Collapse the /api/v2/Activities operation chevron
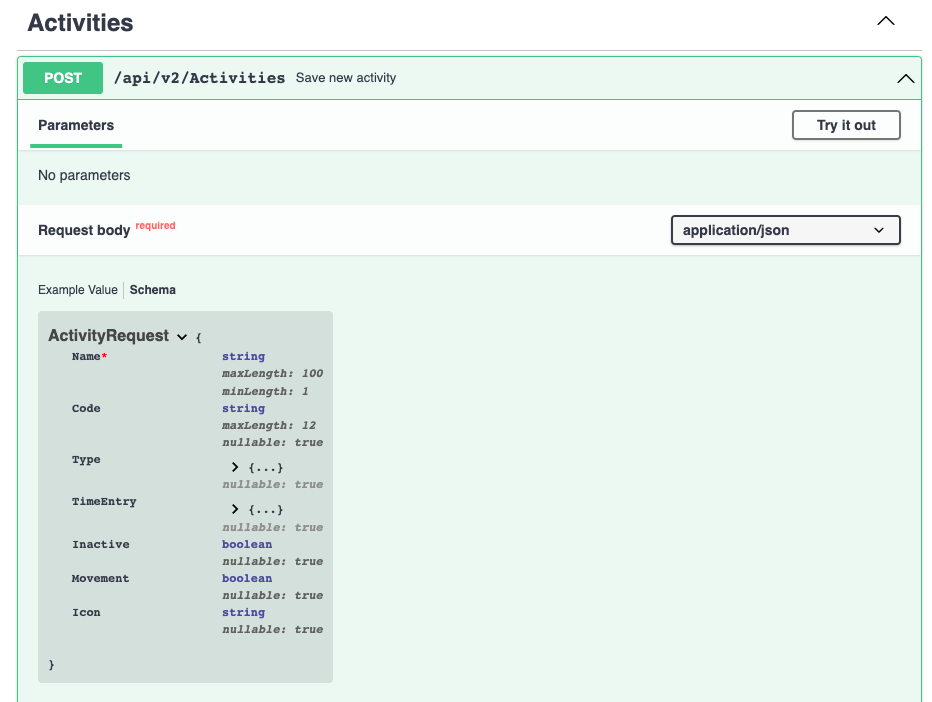Viewport: 932px width, 702px height. pyautogui.click(x=905, y=77)
